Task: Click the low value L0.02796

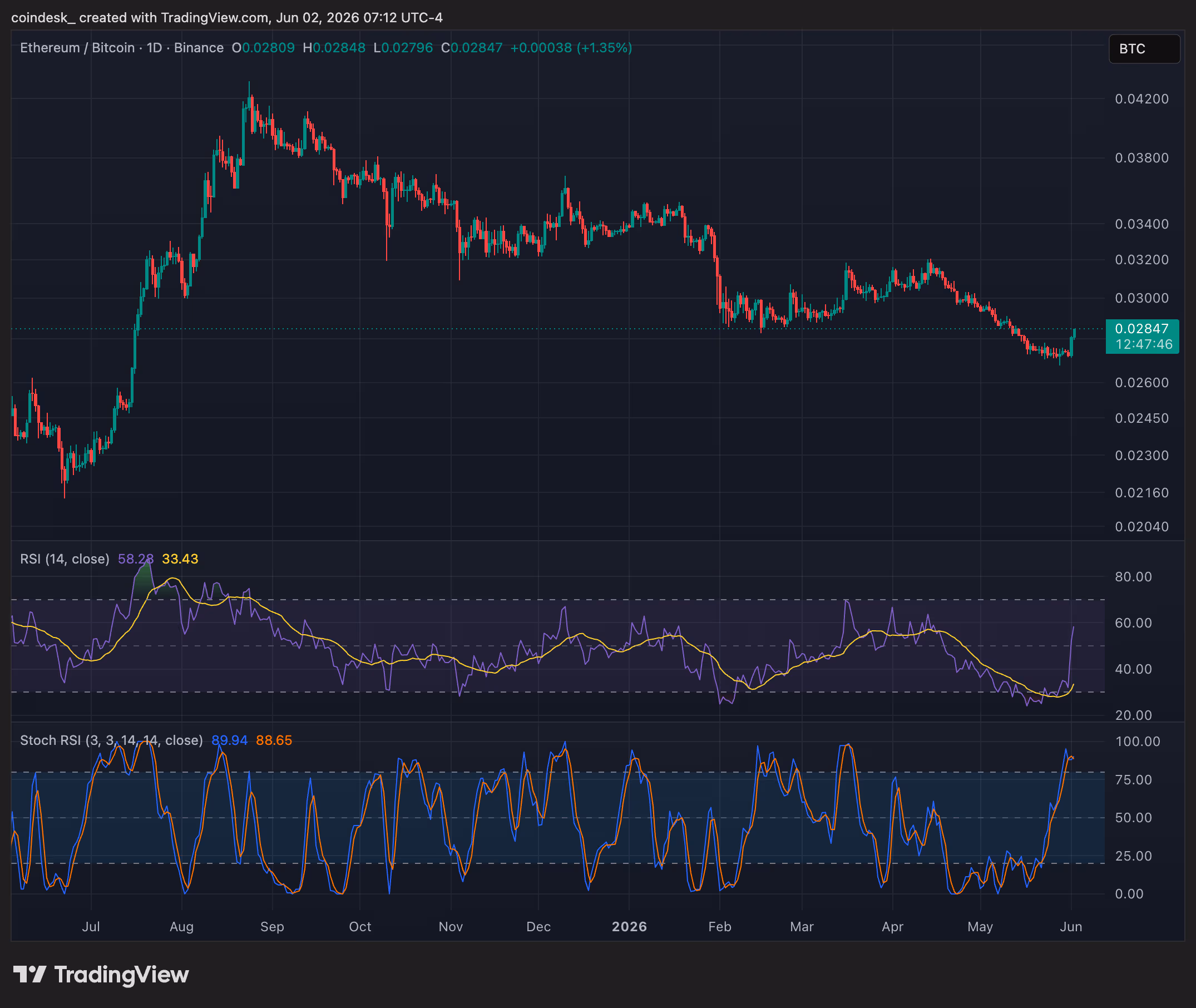Action: [403, 48]
